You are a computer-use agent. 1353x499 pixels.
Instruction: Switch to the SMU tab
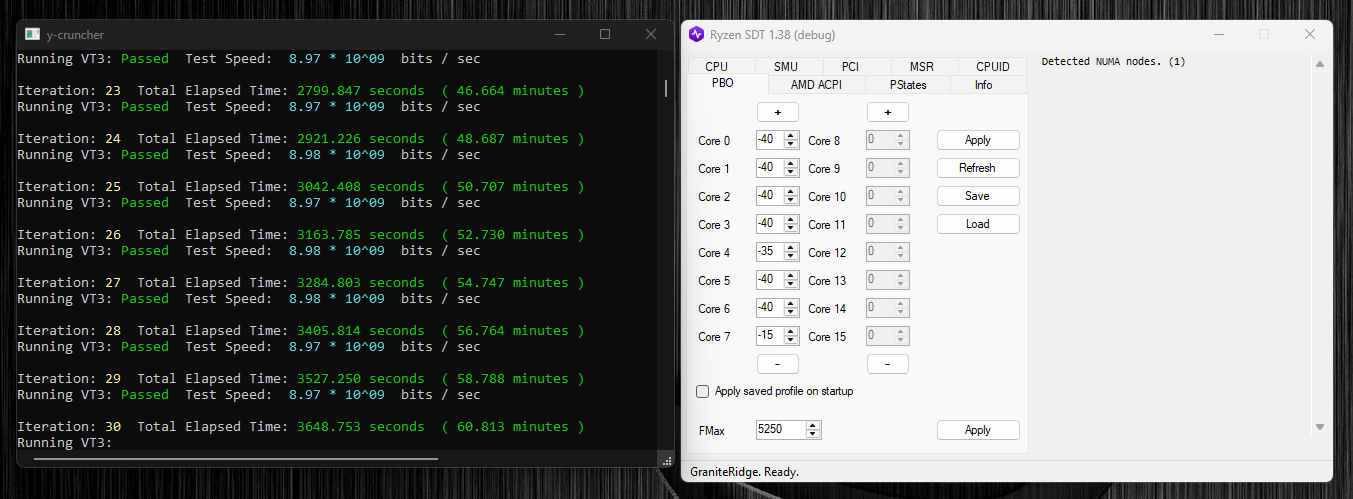pos(786,67)
